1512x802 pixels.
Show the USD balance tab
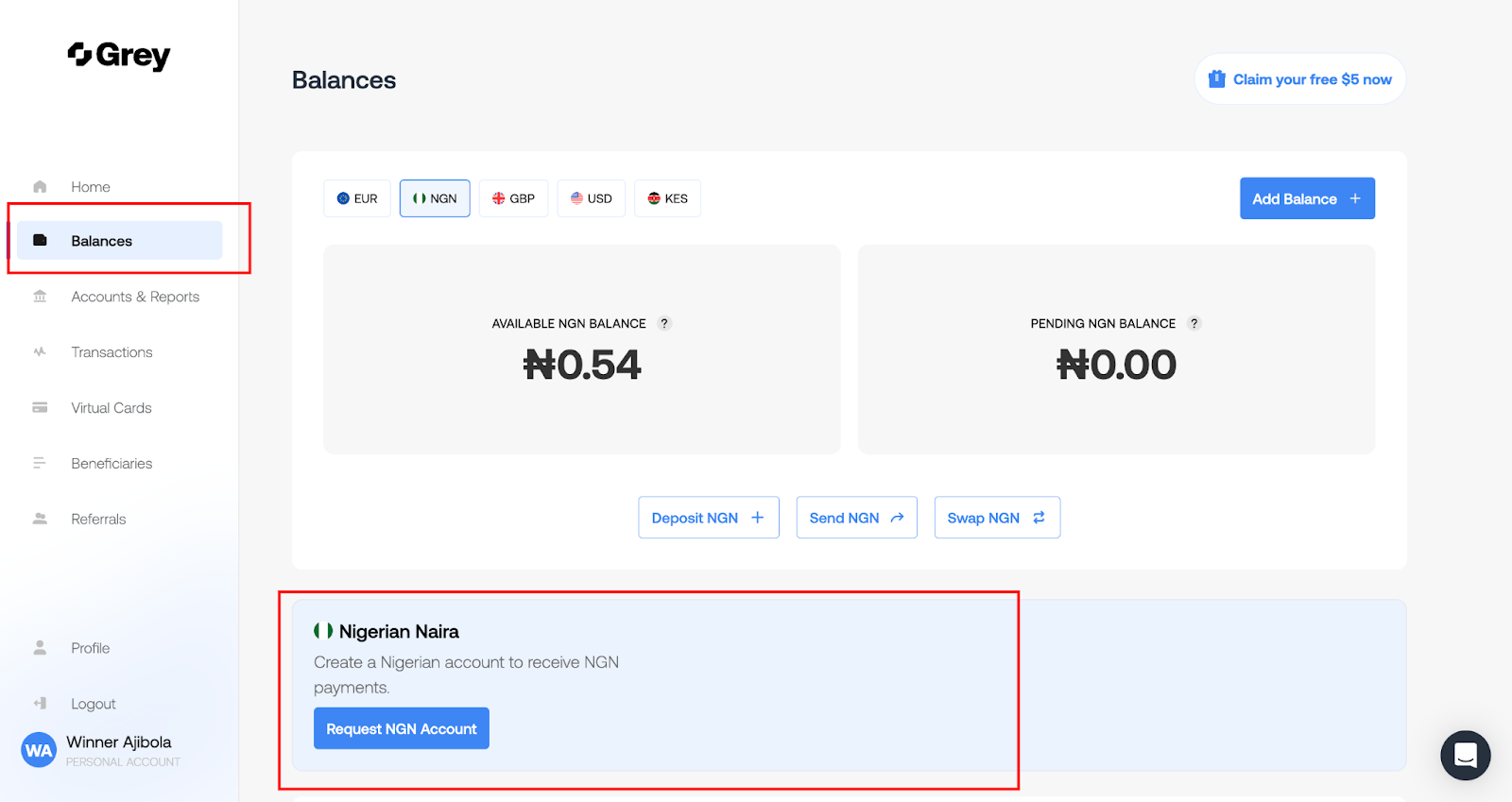592,198
